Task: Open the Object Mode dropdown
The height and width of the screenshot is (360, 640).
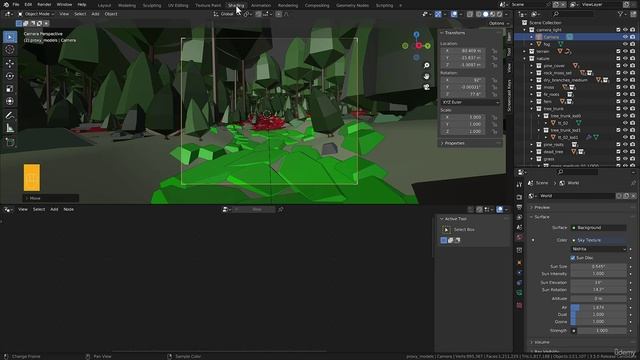Action: click(x=36, y=14)
